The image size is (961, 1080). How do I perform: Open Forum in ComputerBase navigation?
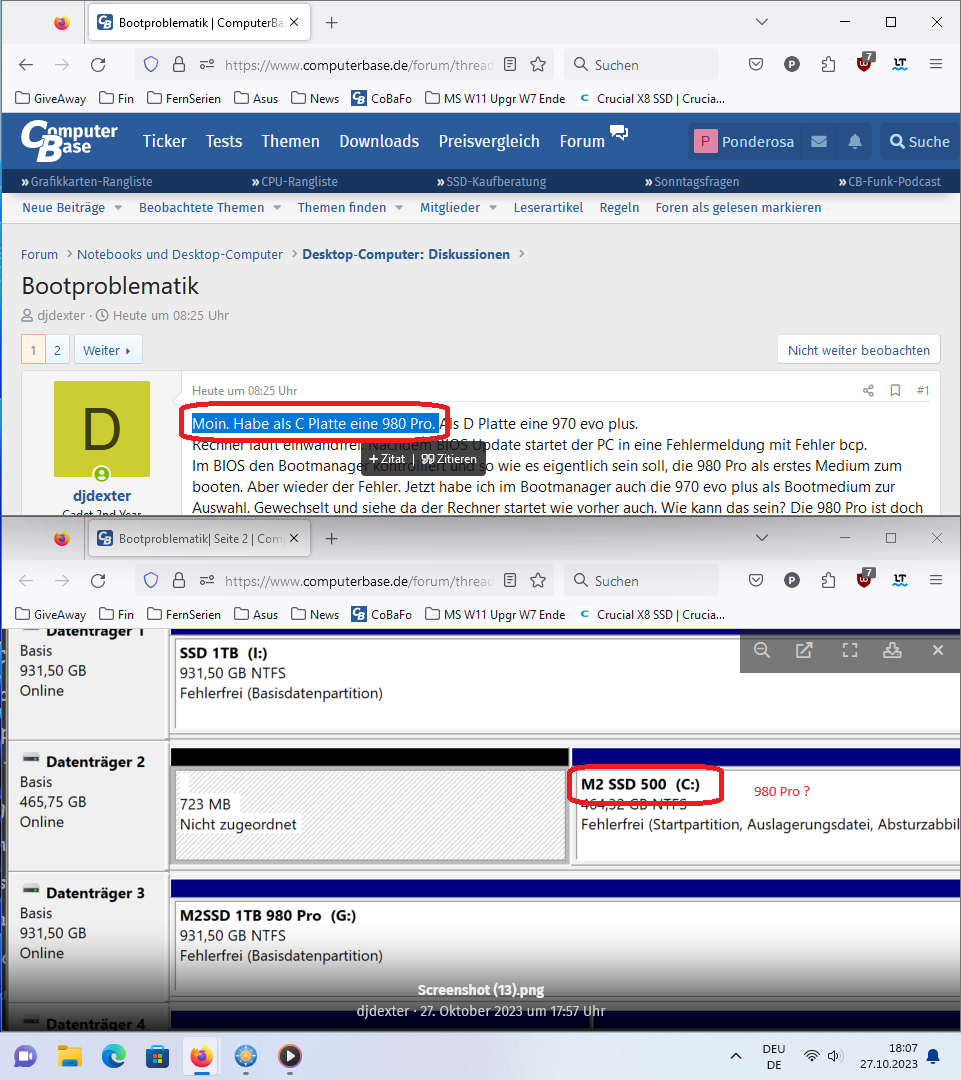[x=582, y=141]
